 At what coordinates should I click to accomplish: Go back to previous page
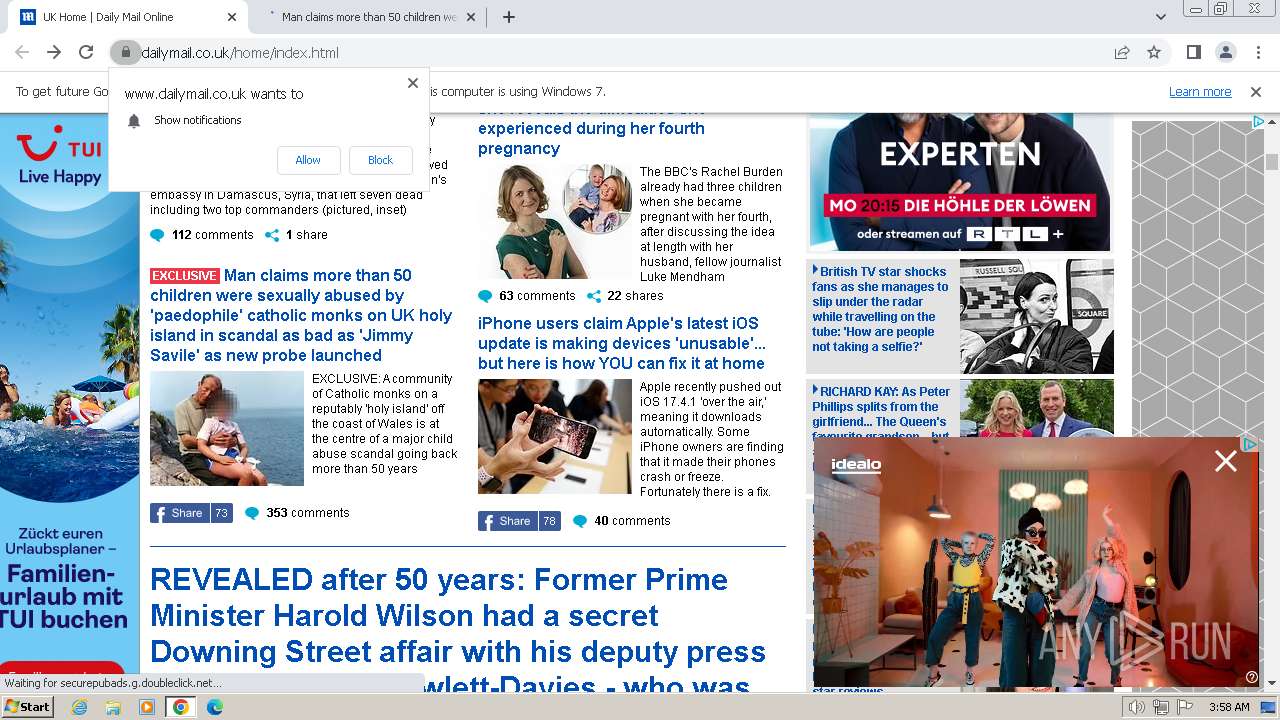(22, 52)
